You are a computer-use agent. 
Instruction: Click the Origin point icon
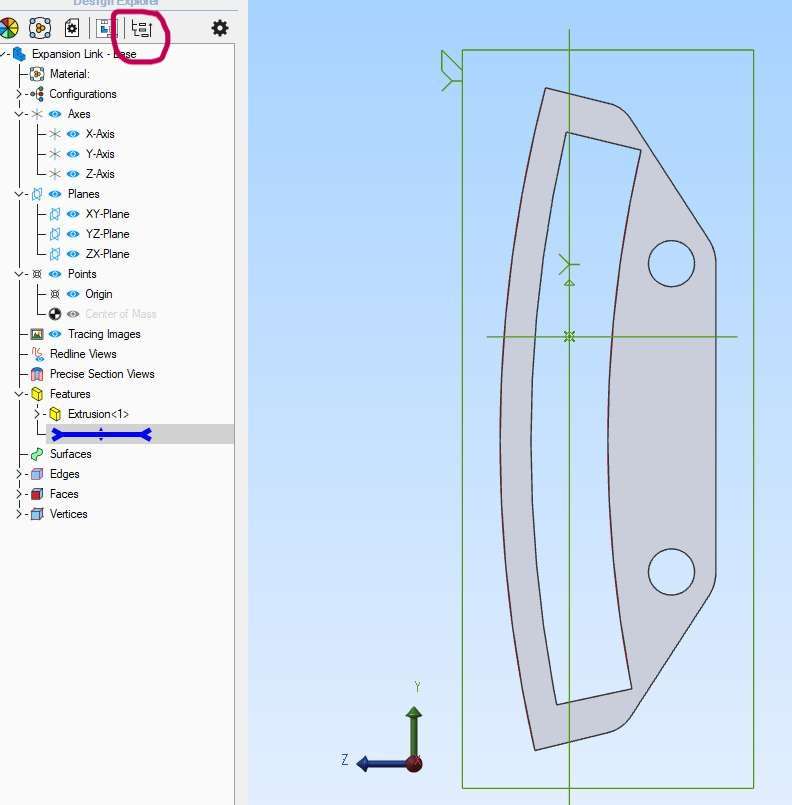[55, 294]
